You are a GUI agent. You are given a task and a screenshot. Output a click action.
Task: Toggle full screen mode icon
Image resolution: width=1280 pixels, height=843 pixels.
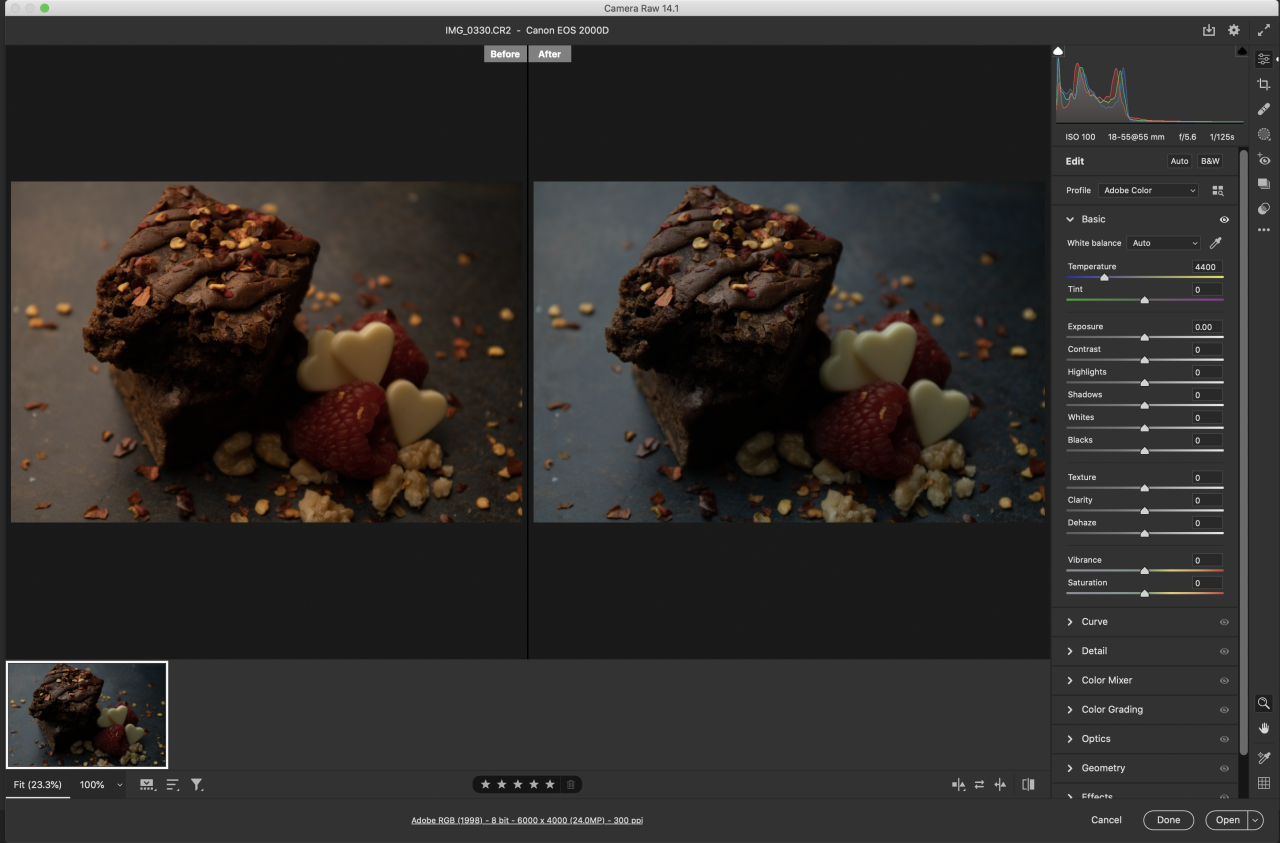tap(1263, 31)
